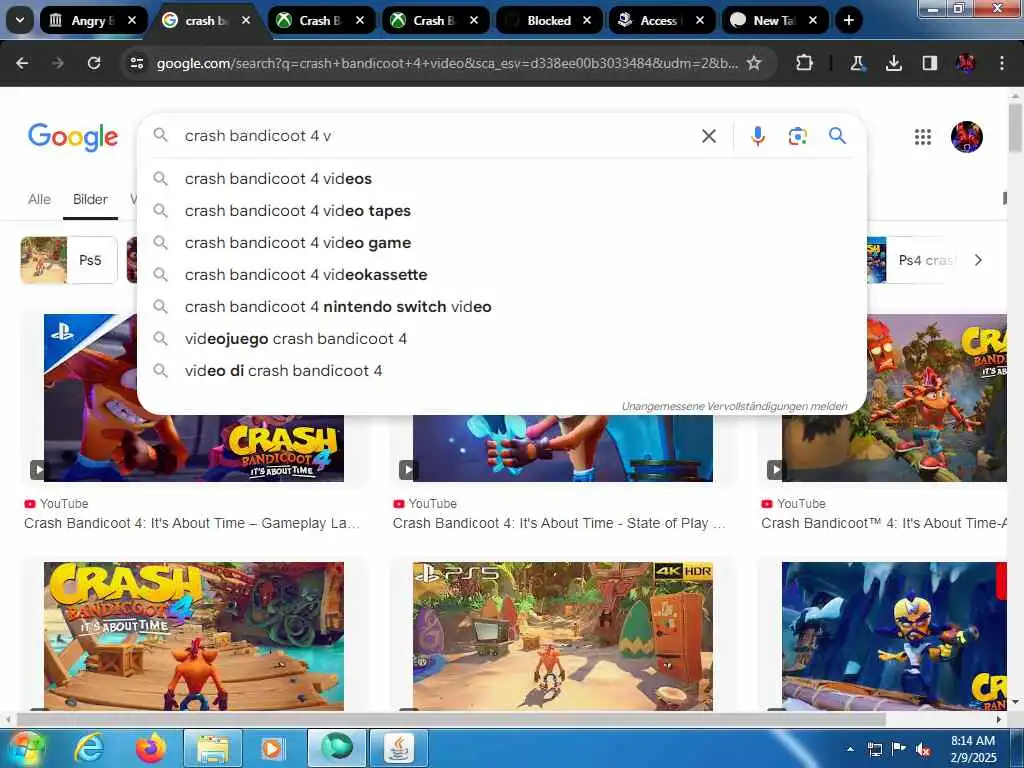1024x768 pixels.
Task: Switch to the Blocked browser tab
Action: coord(549,20)
